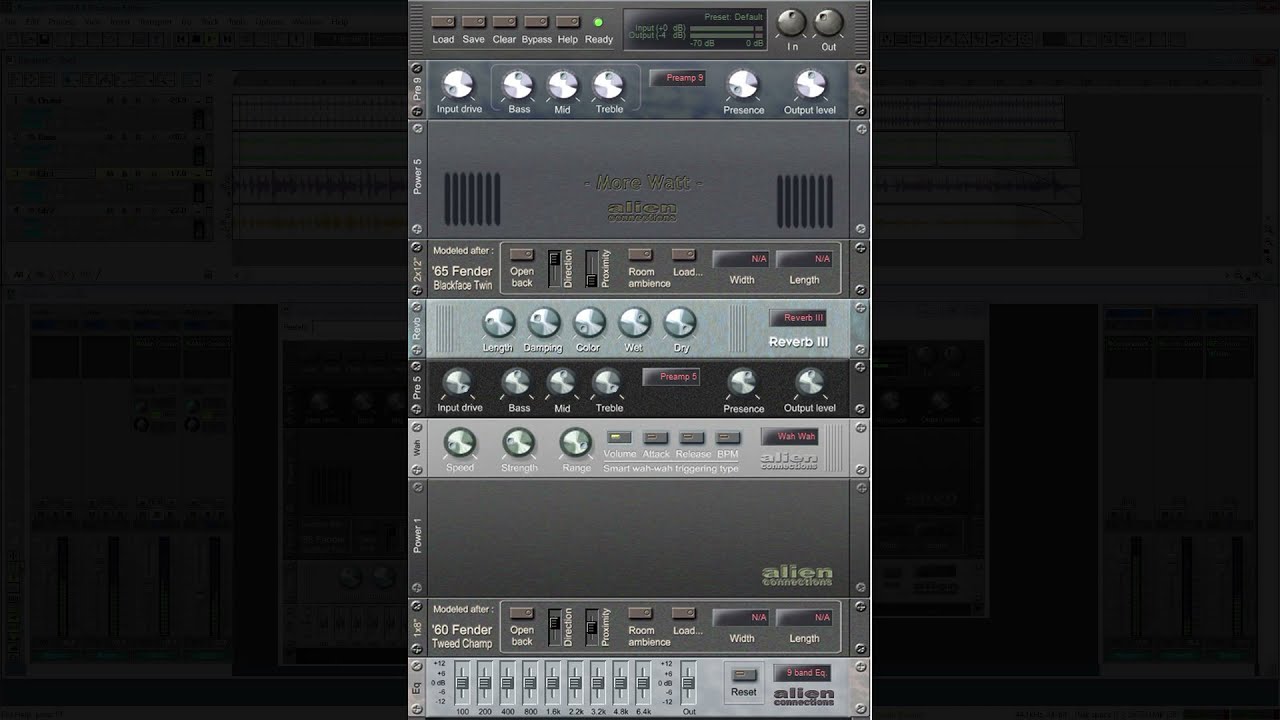Toggle the Bypass button
1280x720 pixels.
point(537,22)
